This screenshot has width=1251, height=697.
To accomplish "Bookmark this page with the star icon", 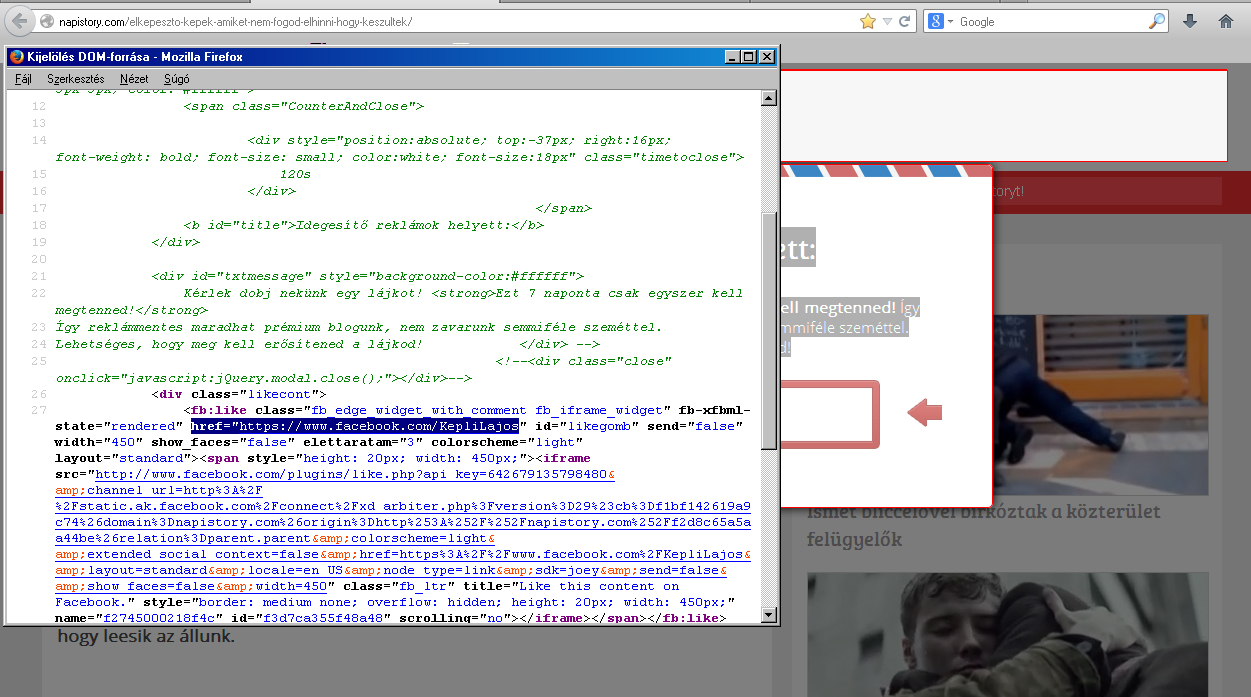I will pyautogui.click(x=867, y=21).
